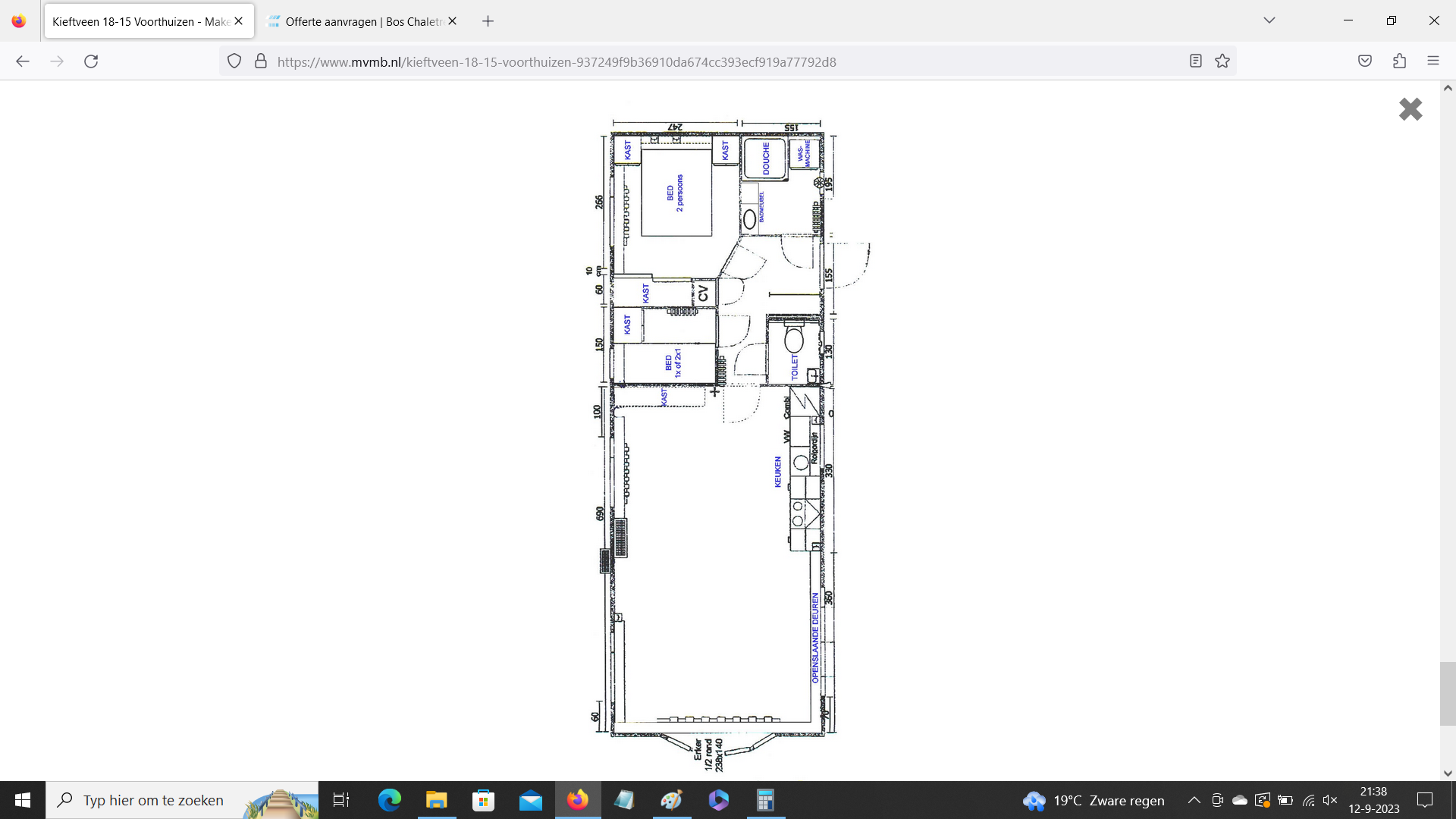
Task: Show hidden system tray icons
Action: pyautogui.click(x=1194, y=800)
